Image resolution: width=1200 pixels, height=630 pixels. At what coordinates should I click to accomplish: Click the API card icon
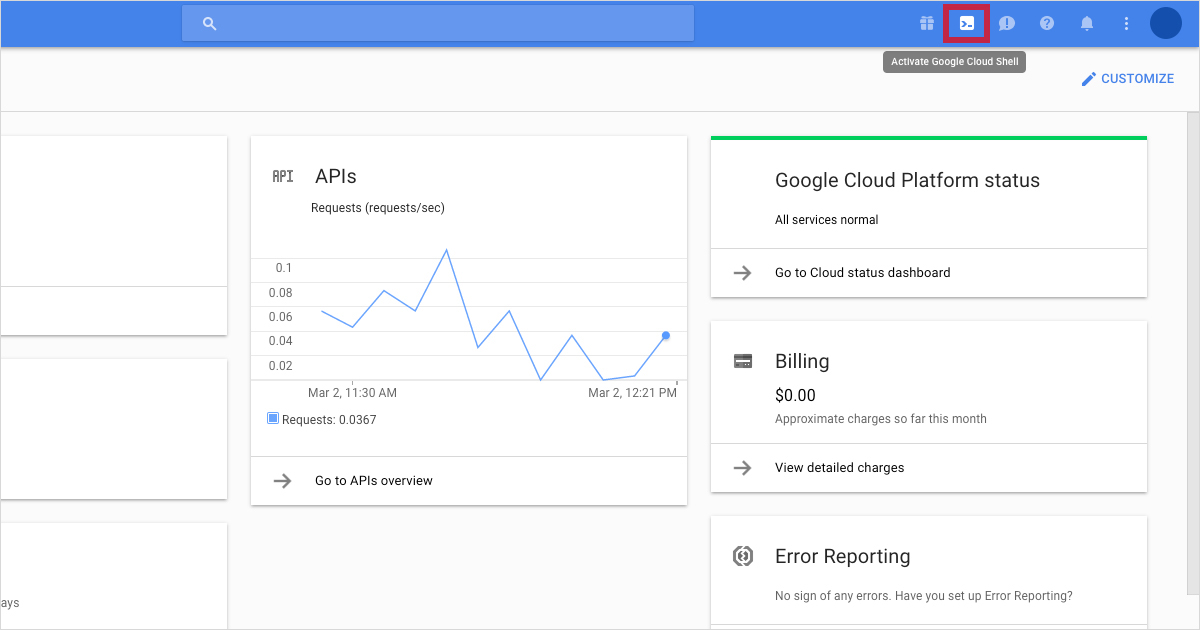coord(283,176)
